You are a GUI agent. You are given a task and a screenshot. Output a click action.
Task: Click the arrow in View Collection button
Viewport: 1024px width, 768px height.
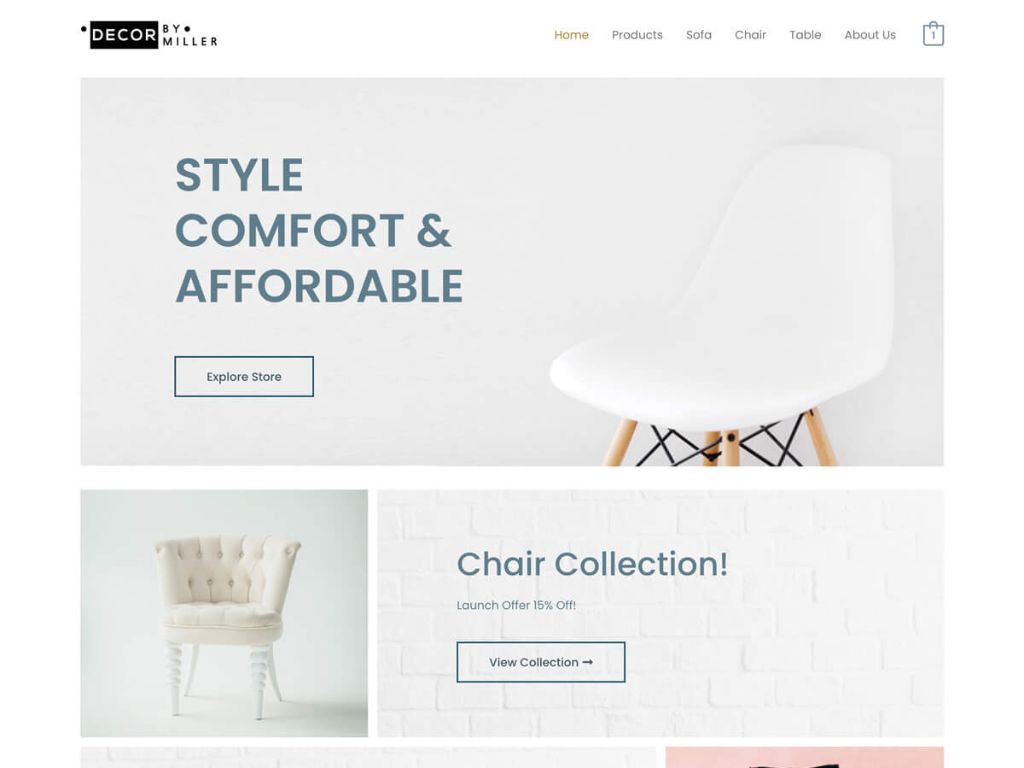588,662
